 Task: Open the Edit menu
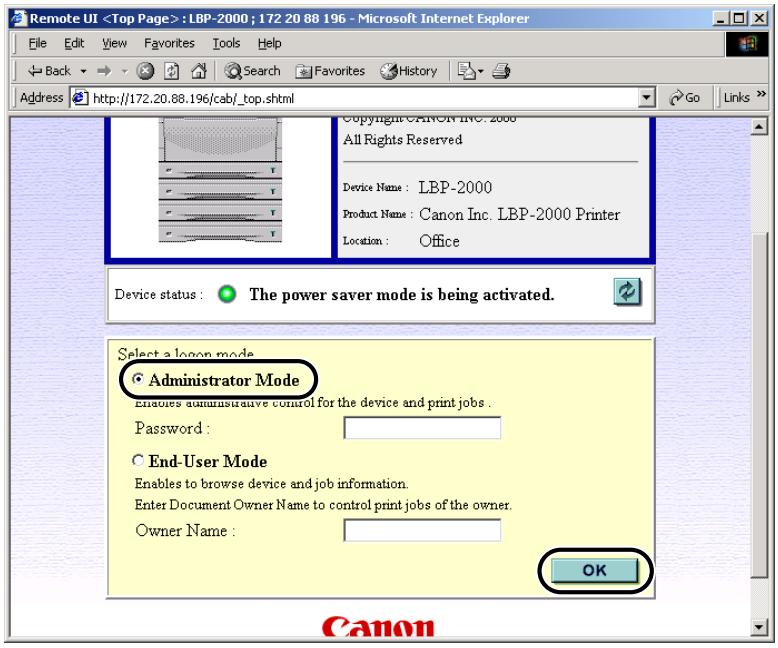coord(74,43)
